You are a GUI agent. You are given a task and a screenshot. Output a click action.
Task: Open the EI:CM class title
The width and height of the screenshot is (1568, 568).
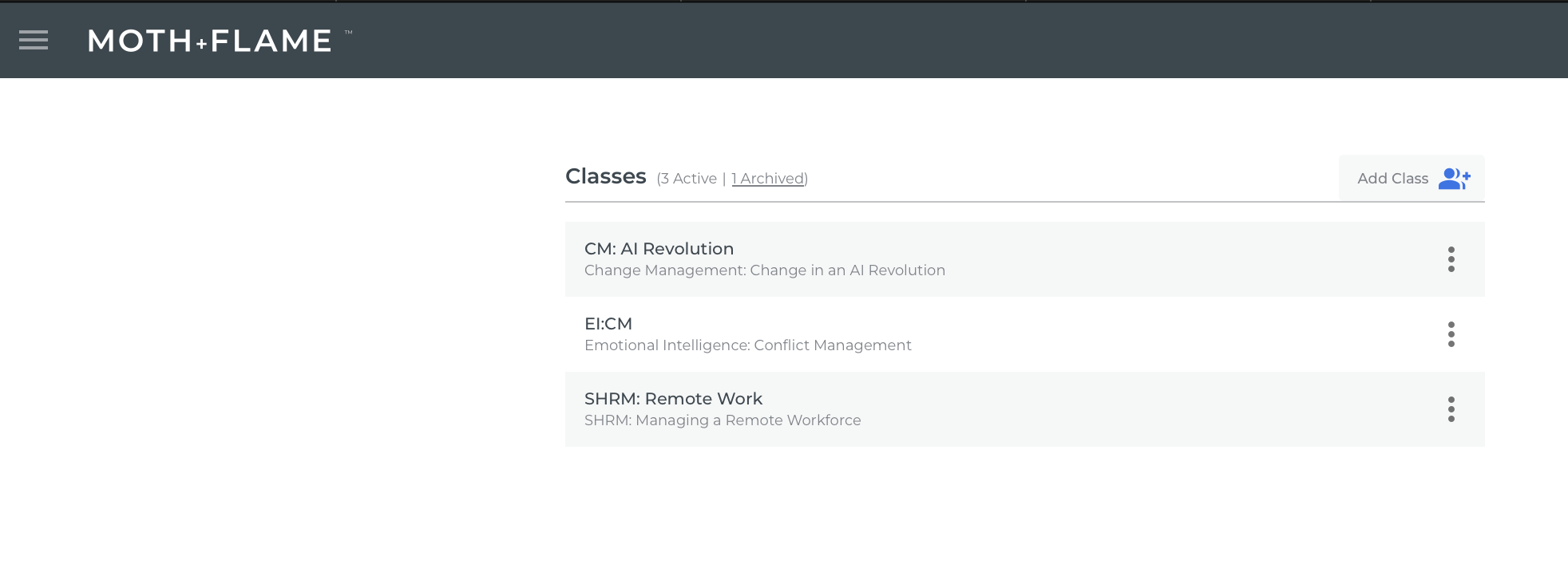pos(608,324)
